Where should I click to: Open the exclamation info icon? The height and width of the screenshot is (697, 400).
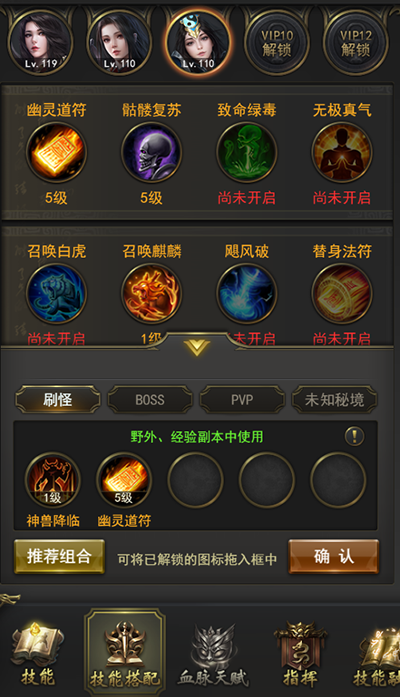pyautogui.click(x=354, y=437)
